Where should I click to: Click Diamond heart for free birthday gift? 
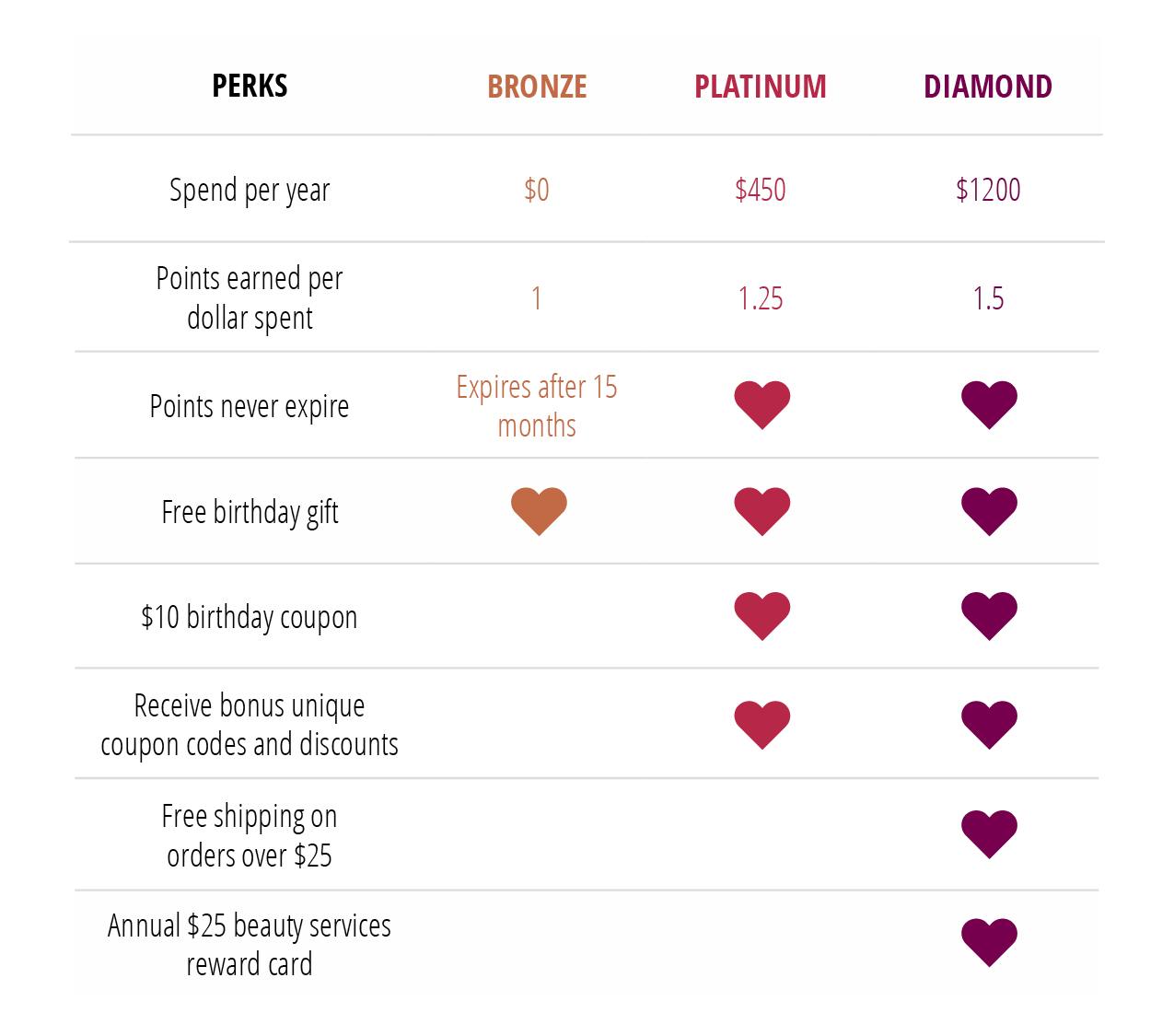[x=989, y=510]
